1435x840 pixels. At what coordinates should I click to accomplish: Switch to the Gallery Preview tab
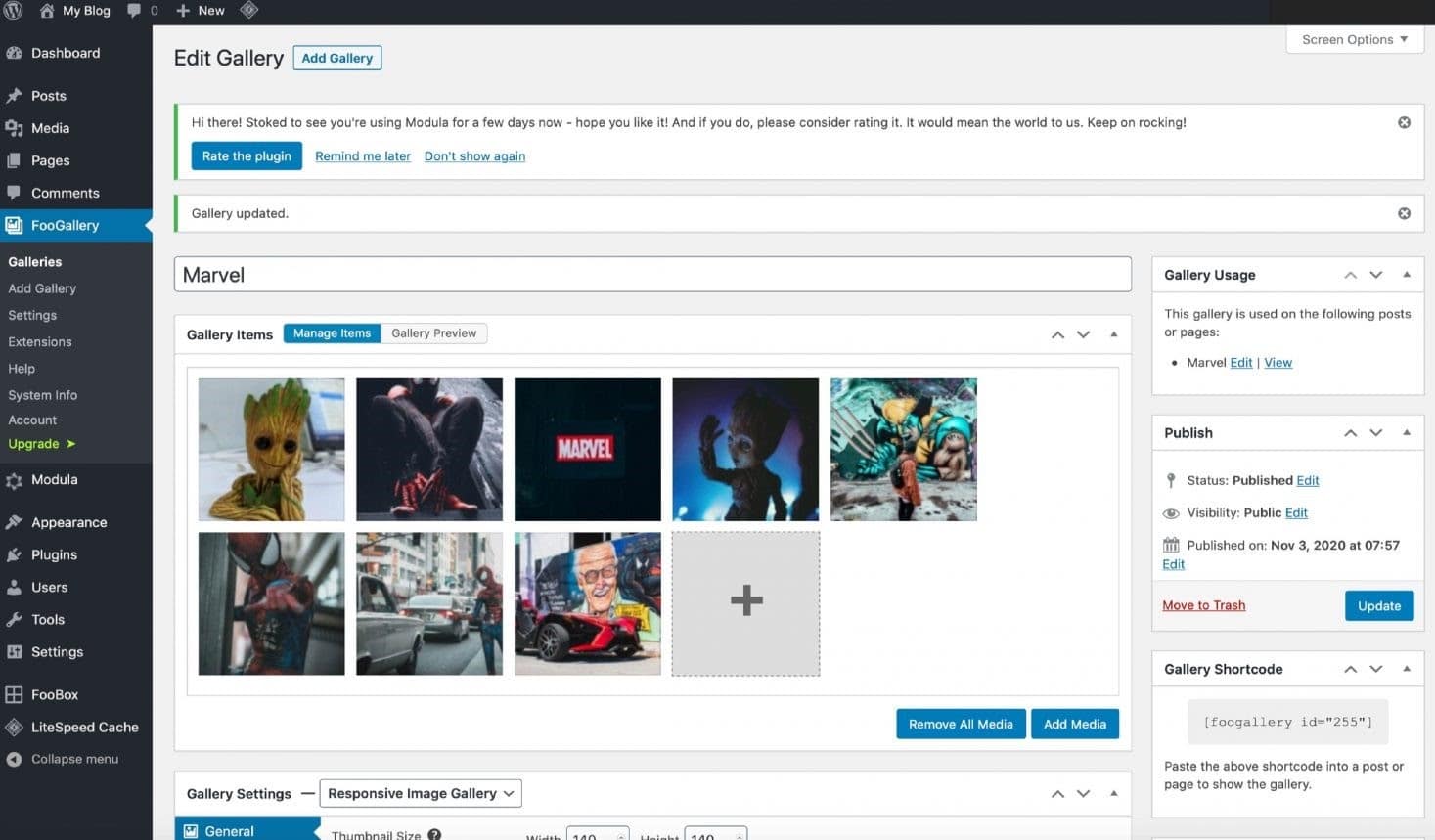433,333
